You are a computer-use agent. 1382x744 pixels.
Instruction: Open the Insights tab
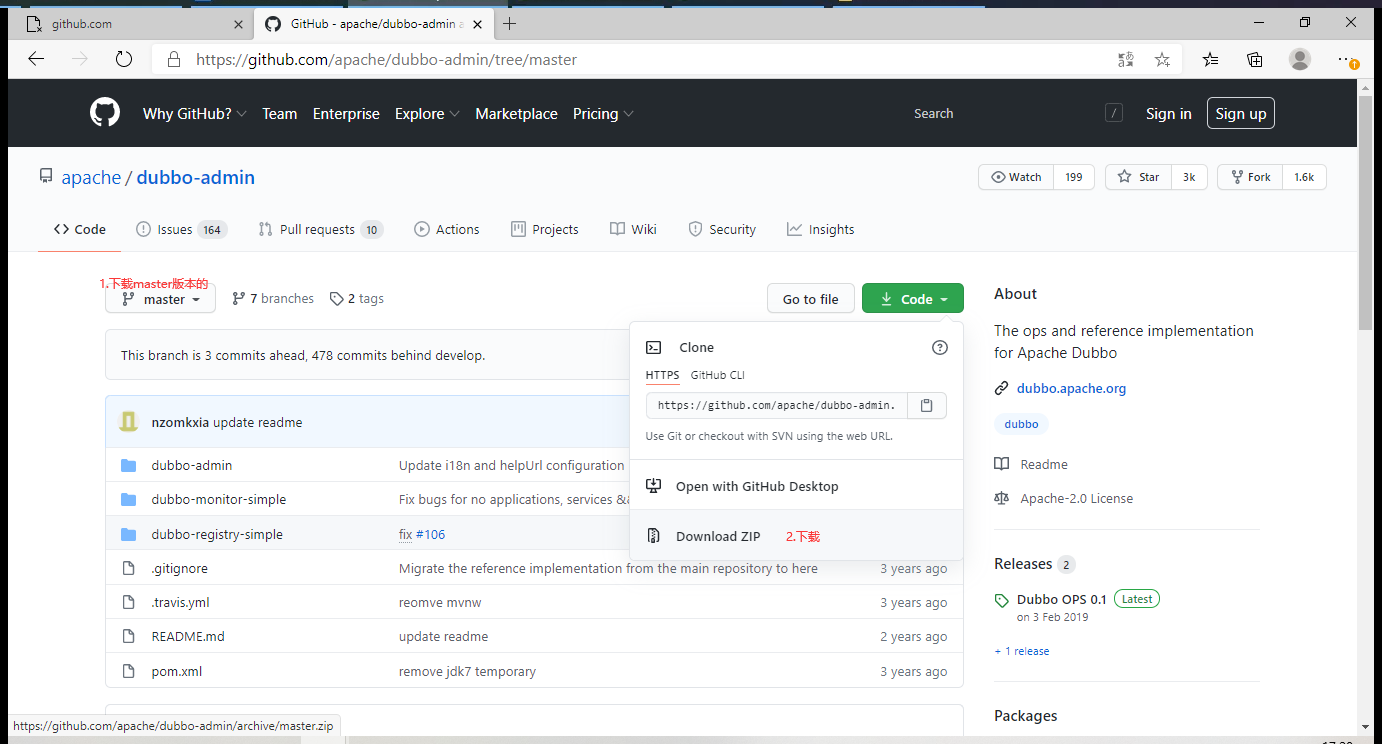[820, 229]
